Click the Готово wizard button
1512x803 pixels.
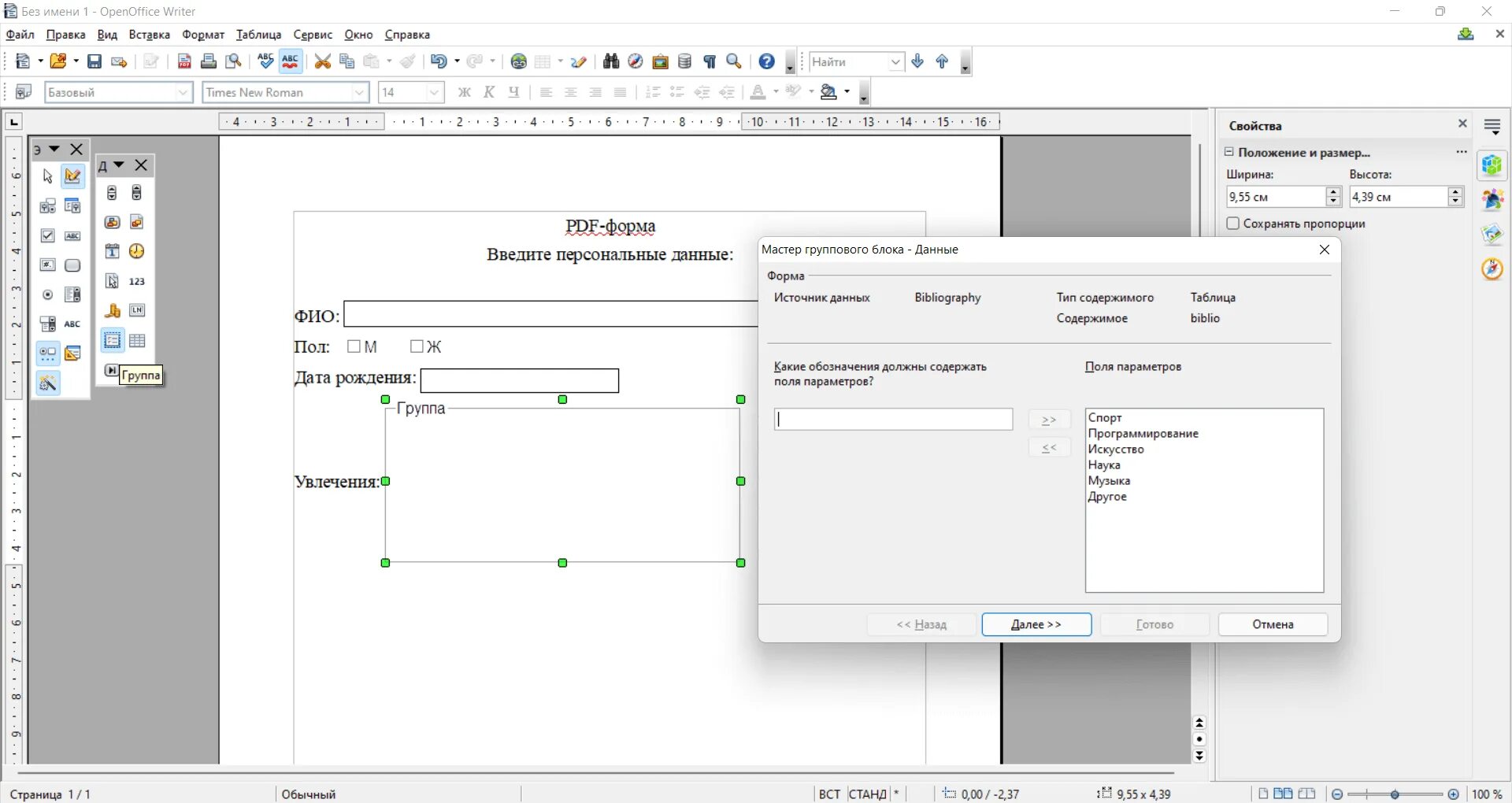[x=1154, y=624]
